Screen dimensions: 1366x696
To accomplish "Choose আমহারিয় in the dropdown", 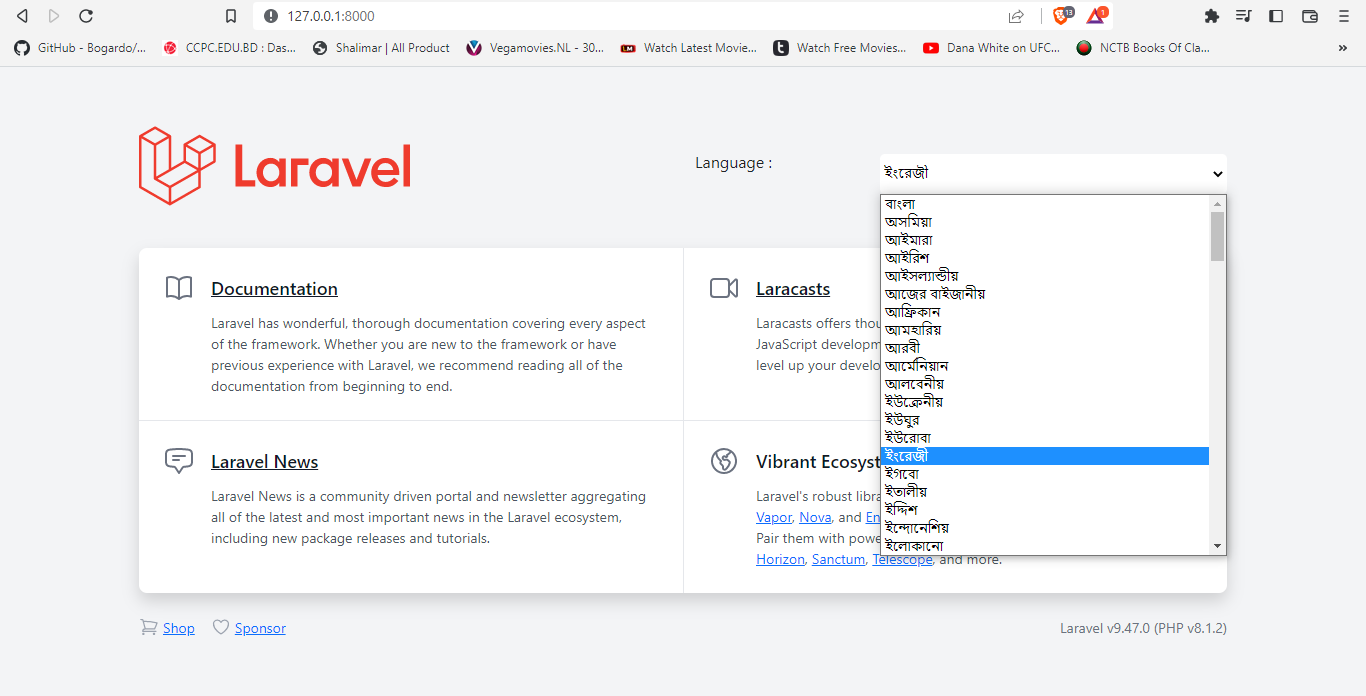I will coord(1045,330).
